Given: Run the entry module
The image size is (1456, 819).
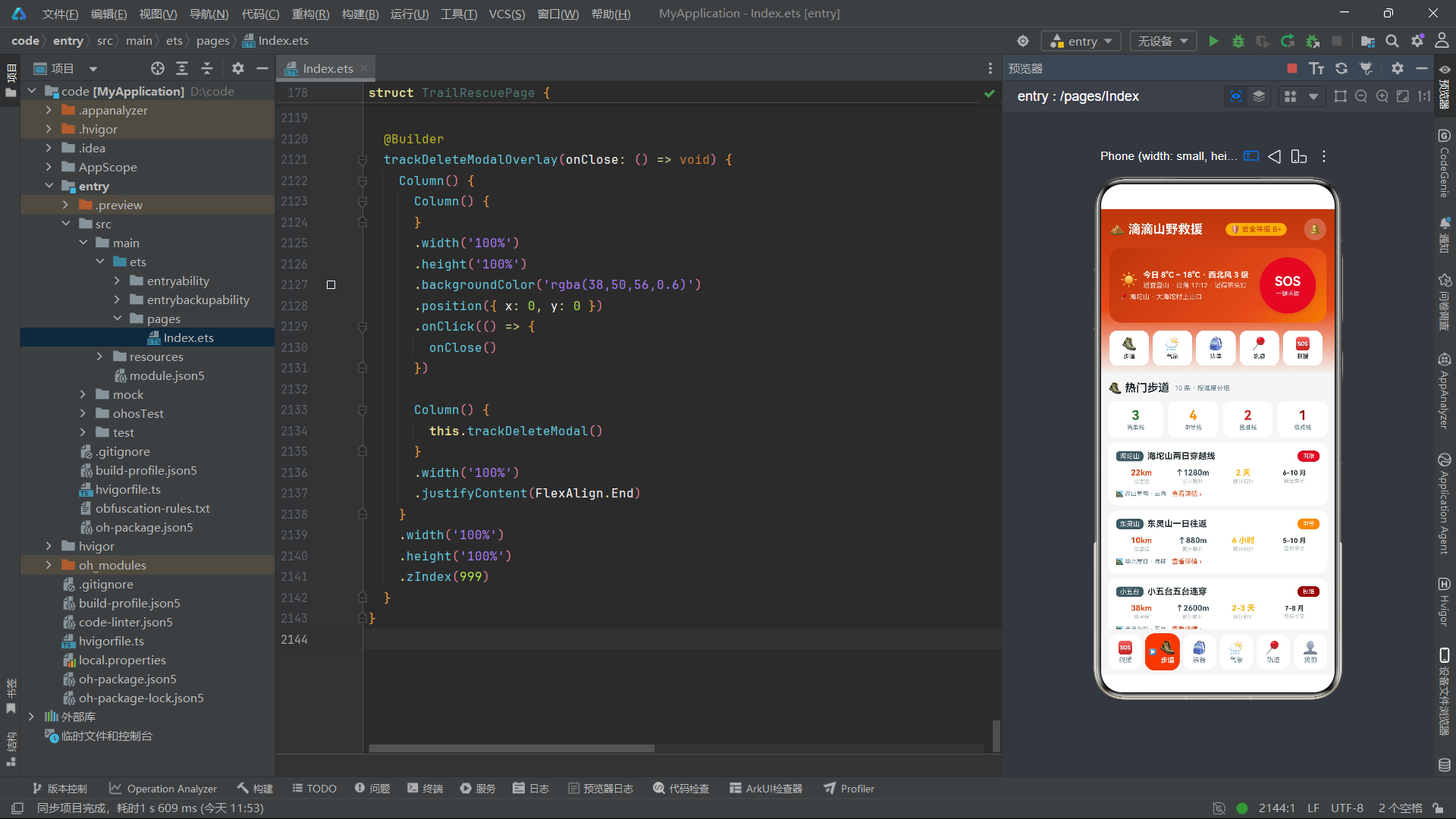Looking at the screenshot, I should (1213, 41).
